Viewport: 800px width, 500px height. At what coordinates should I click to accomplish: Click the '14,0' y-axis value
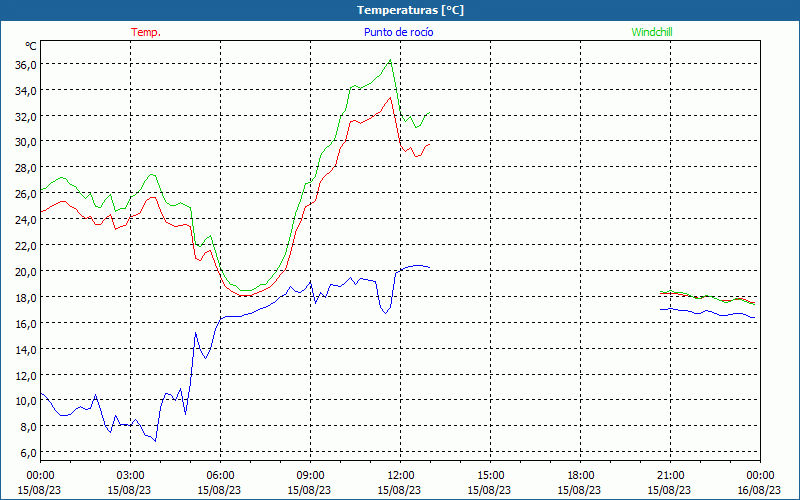26,349
